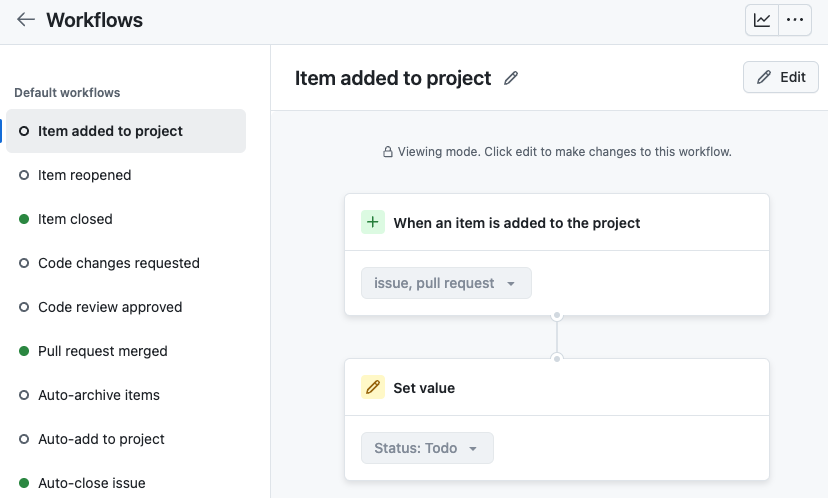
Task: Open the three-dots more options menu
Action: coord(795,20)
